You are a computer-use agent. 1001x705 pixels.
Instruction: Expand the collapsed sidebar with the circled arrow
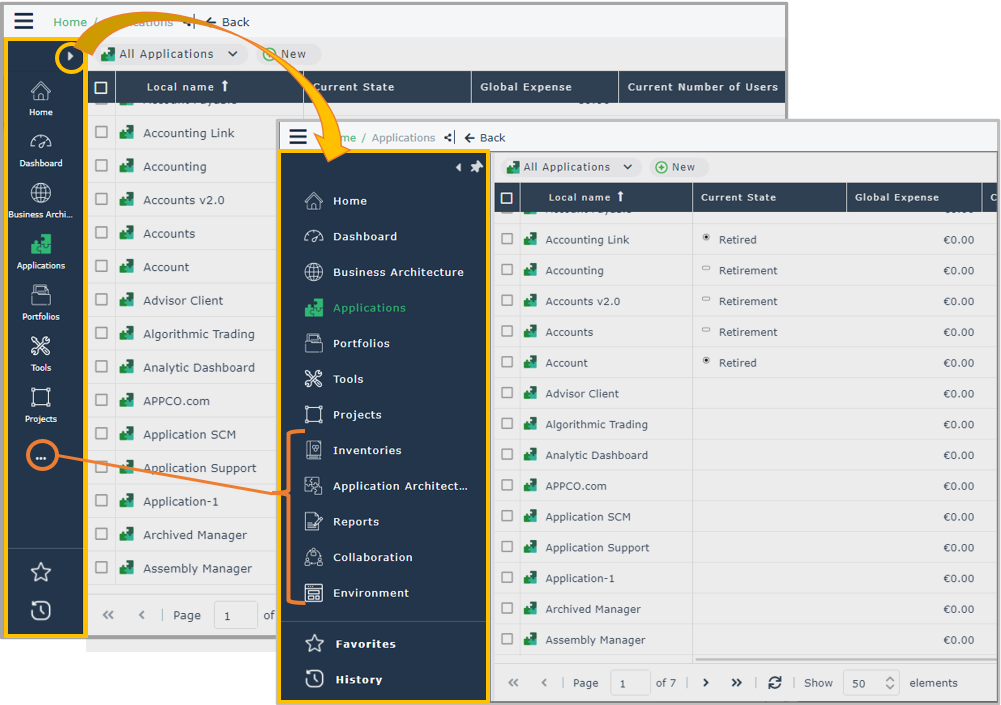click(69, 57)
